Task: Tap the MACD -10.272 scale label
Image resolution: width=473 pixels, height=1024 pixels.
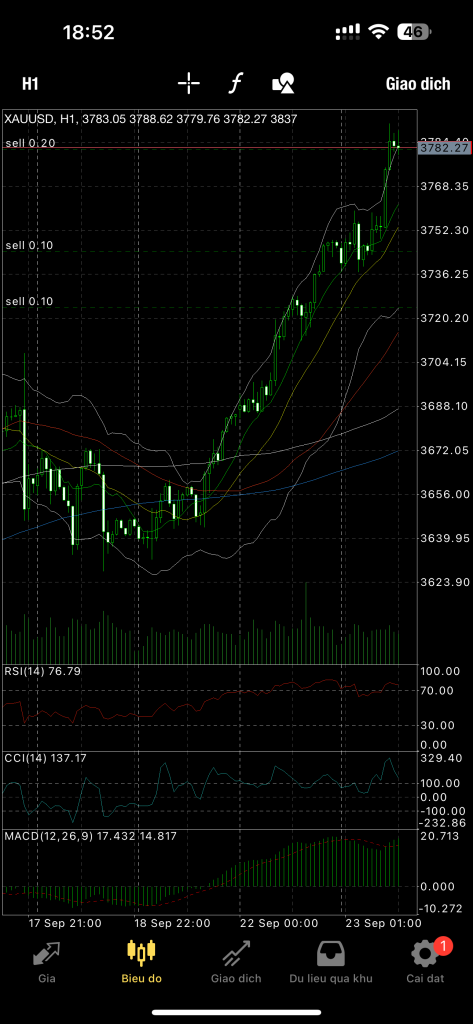Action: point(442,909)
